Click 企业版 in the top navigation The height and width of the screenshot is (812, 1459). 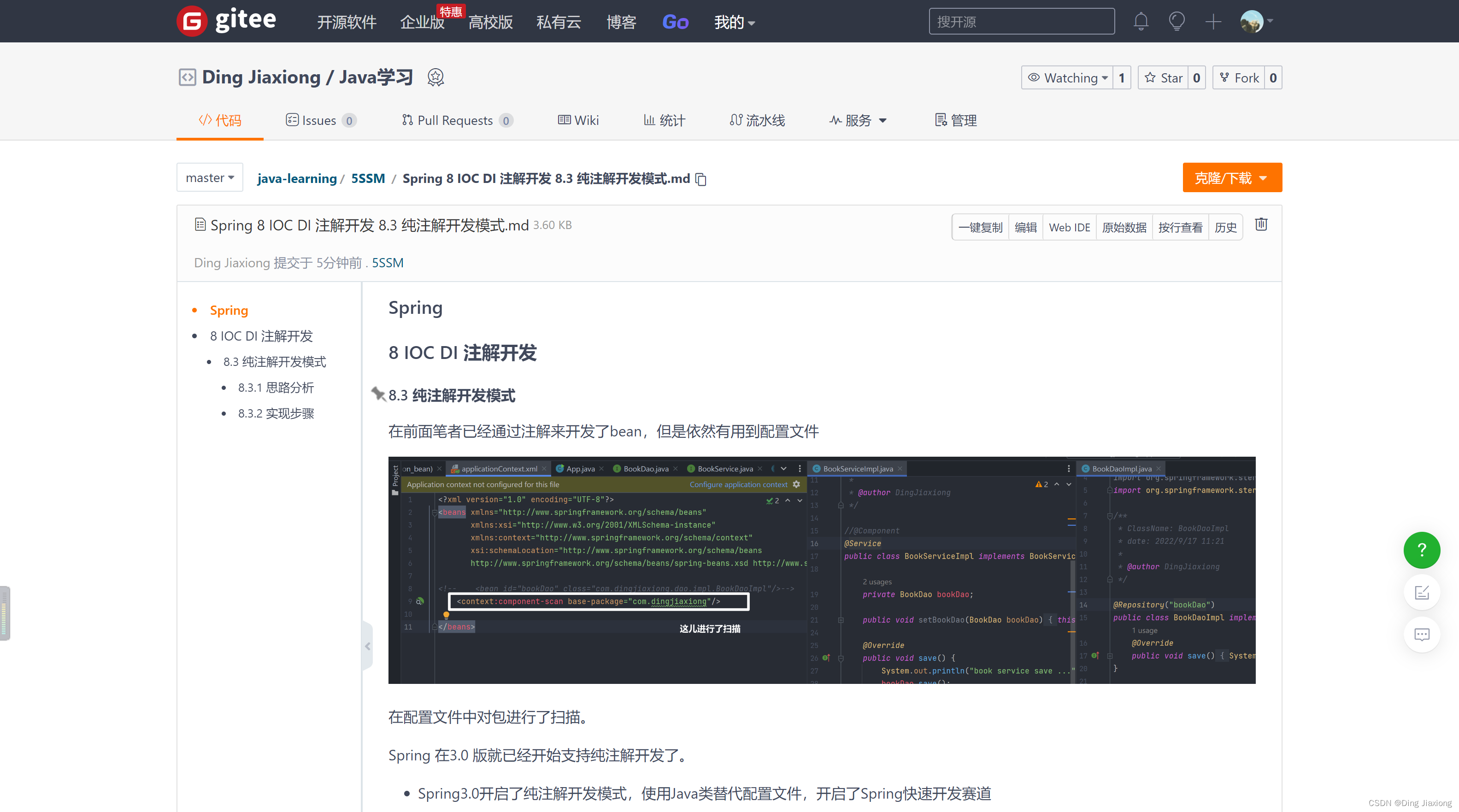click(x=423, y=22)
